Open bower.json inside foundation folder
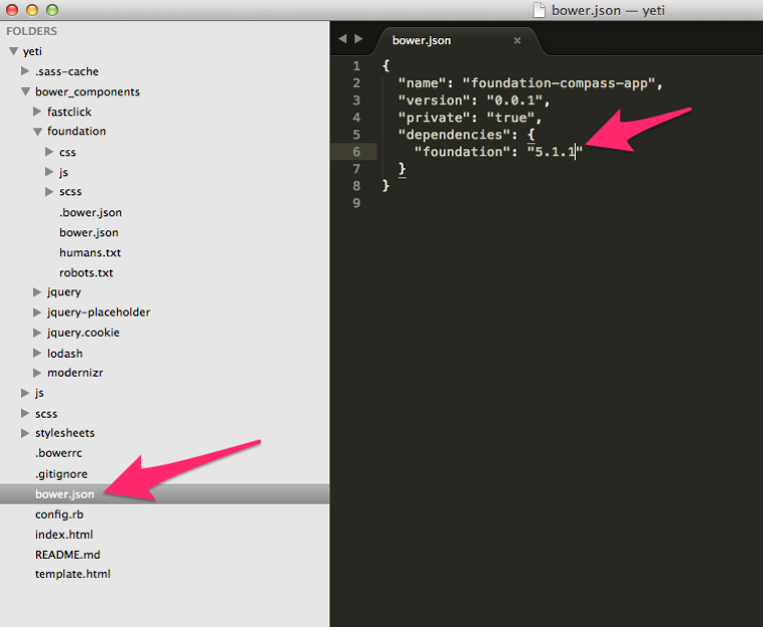 click(89, 233)
